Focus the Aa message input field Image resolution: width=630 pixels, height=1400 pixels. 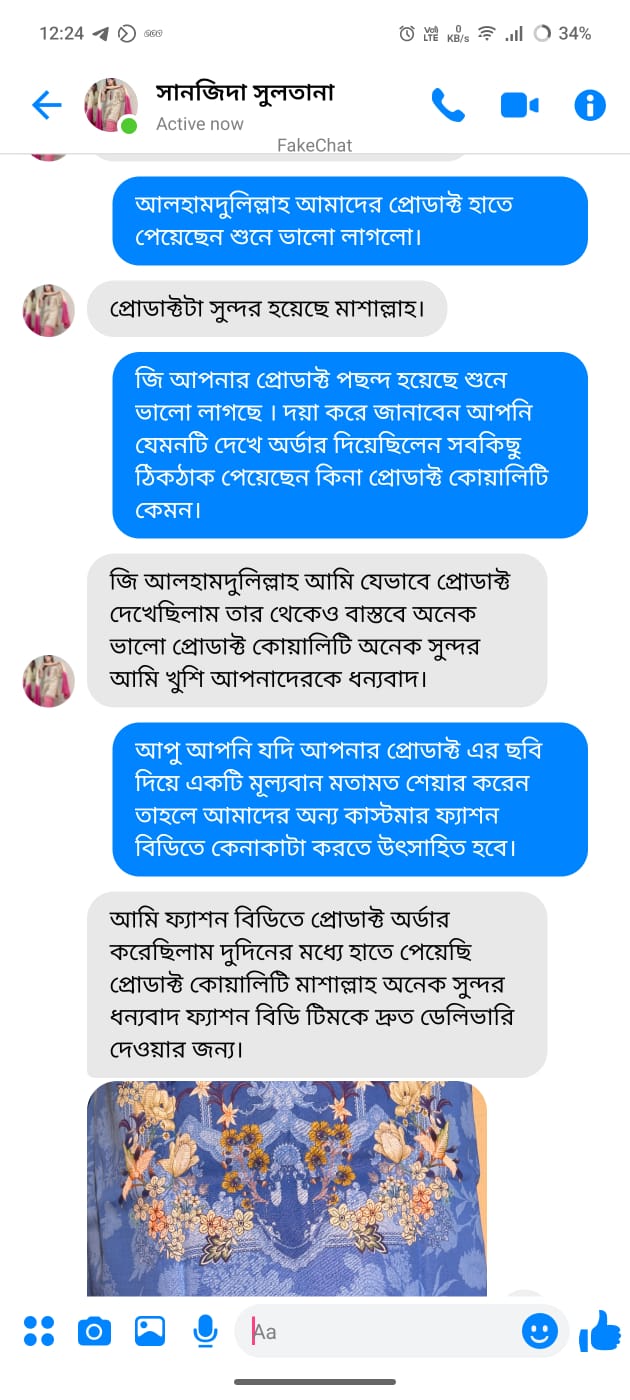click(x=380, y=1331)
